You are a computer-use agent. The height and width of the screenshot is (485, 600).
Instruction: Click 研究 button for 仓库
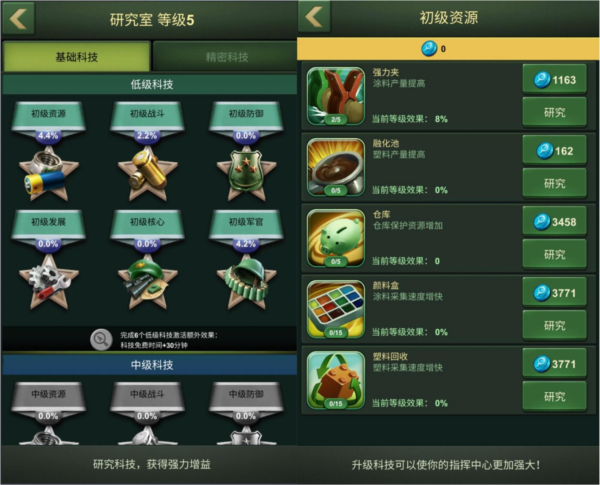[x=554, y=254]
